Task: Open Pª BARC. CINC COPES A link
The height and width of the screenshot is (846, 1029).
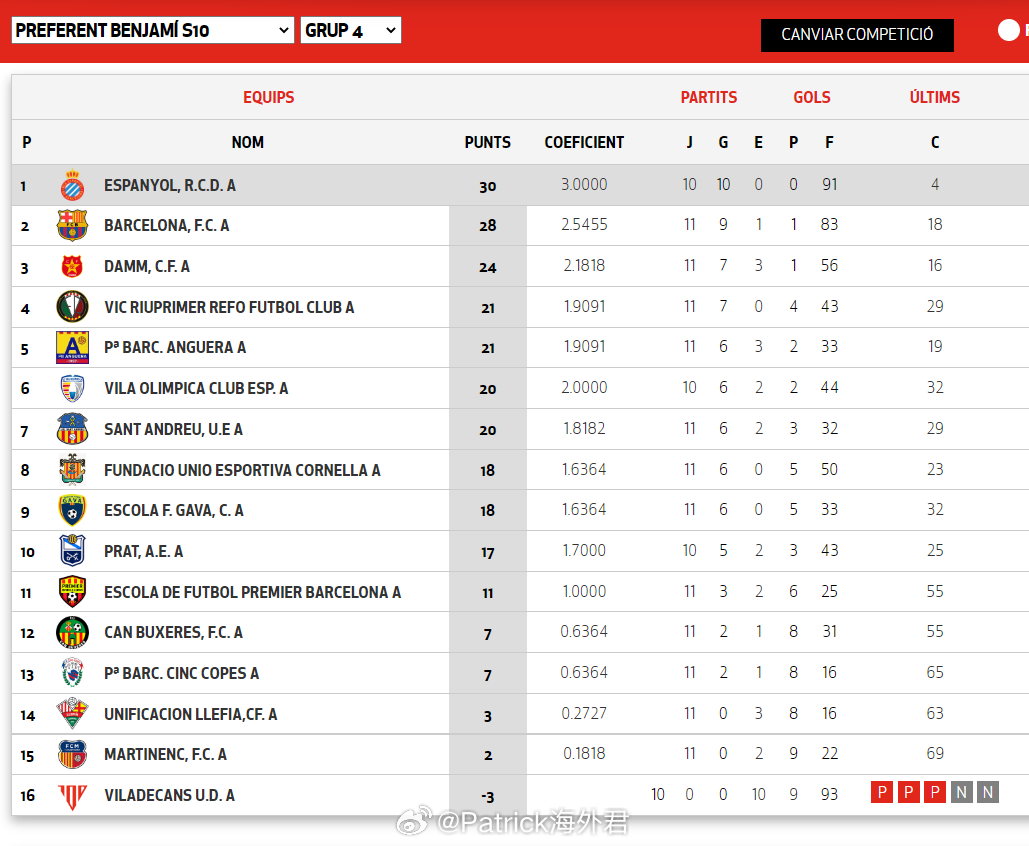Action: click(x=182, y=673)
